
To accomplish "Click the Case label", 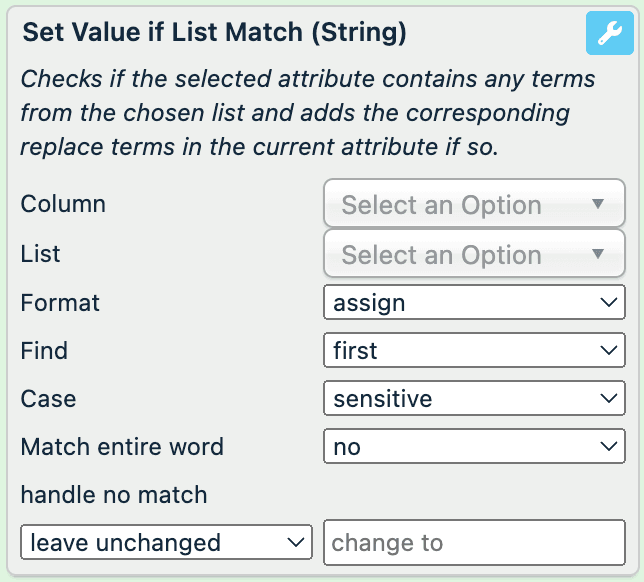I will (48, 399).
